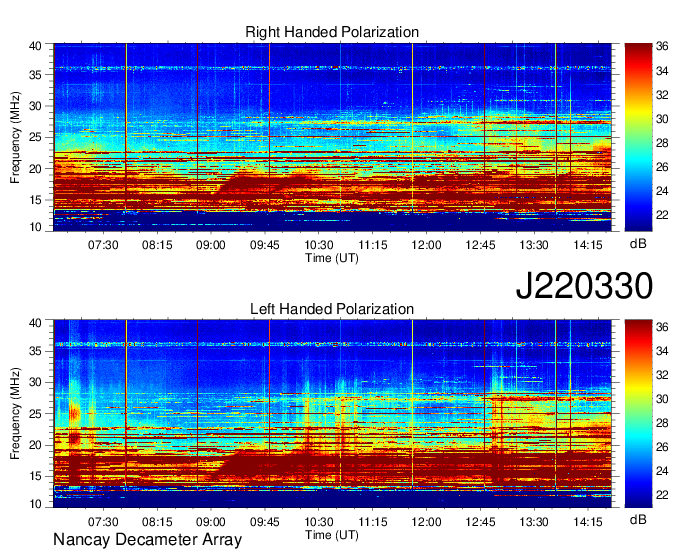Image resolution: width=680 pixels, height=552 pixels.
Task: Click "Time (UT)" label under the Left Handed plot
Action: (x=332, y=535)
